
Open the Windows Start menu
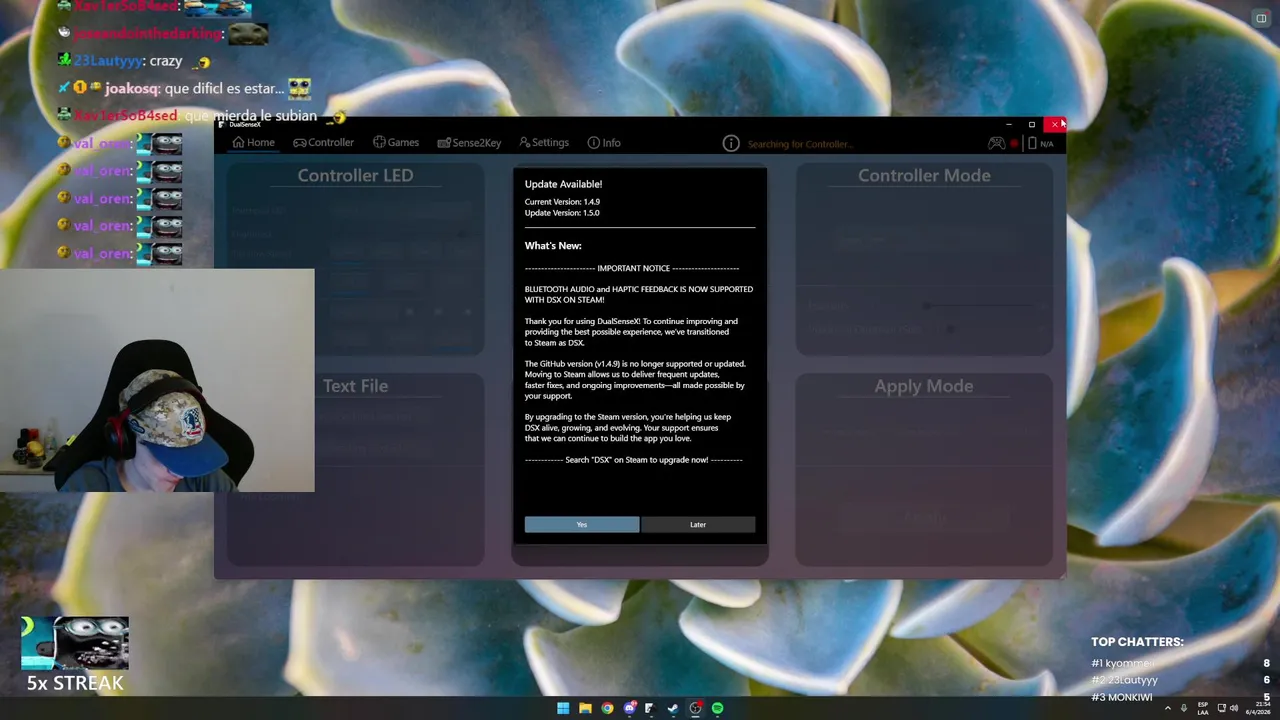(x=563, y=708)
